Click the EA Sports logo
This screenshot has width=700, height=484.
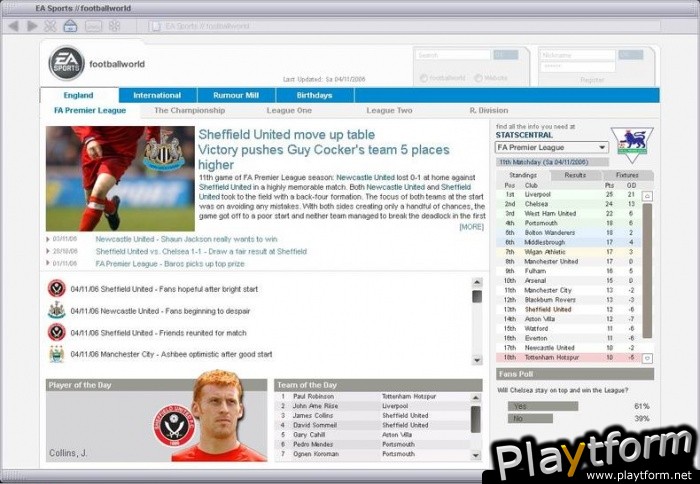[x=67, y=63]
